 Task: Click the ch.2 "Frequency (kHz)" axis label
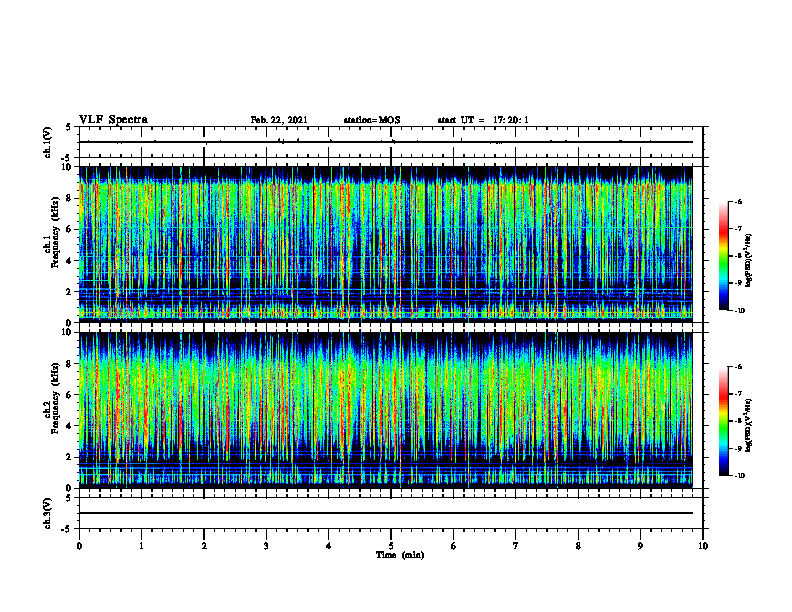pos(55,398)
